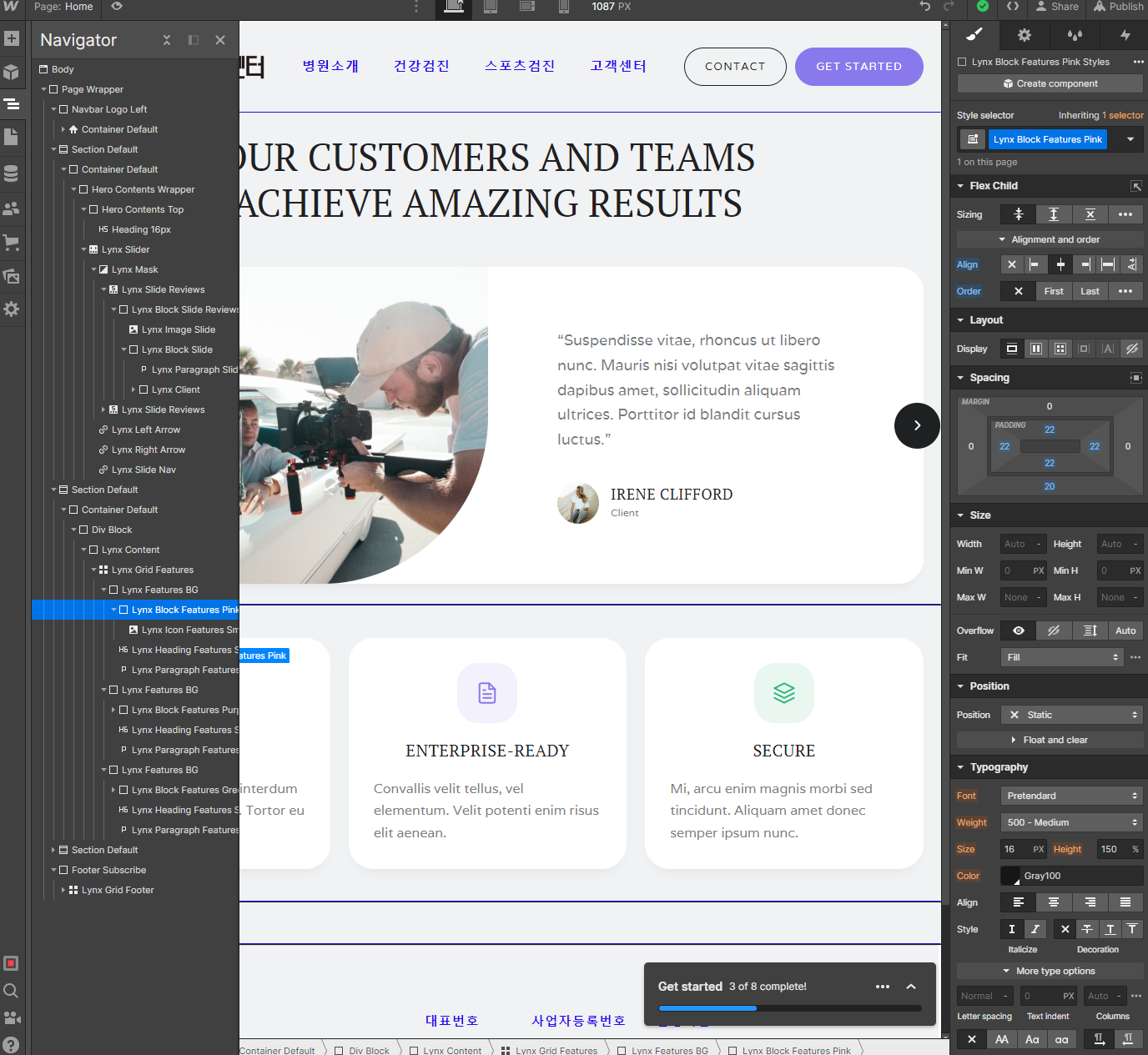The image size is (1148, 1055).
Task: Open the Weight dropdown 500 - Medium
Action: point(1071,822)
